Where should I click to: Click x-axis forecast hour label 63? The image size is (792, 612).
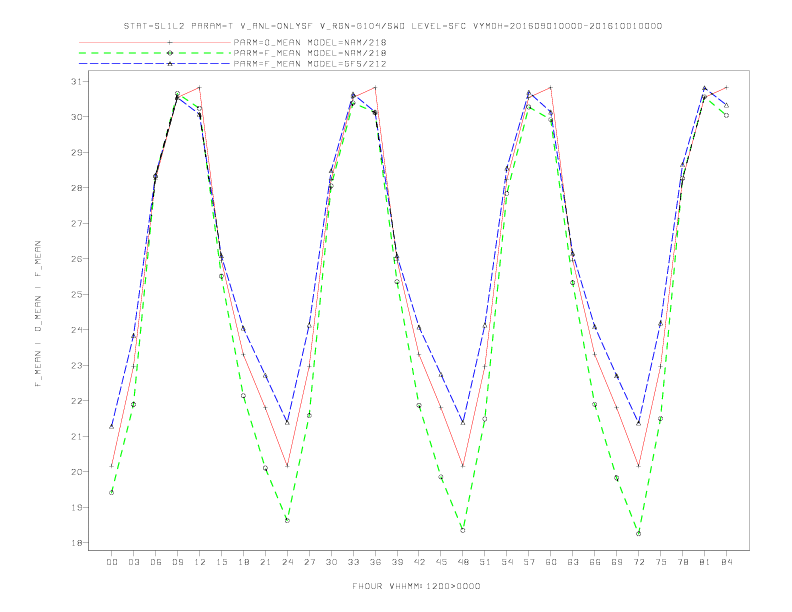tap(573, 562)
